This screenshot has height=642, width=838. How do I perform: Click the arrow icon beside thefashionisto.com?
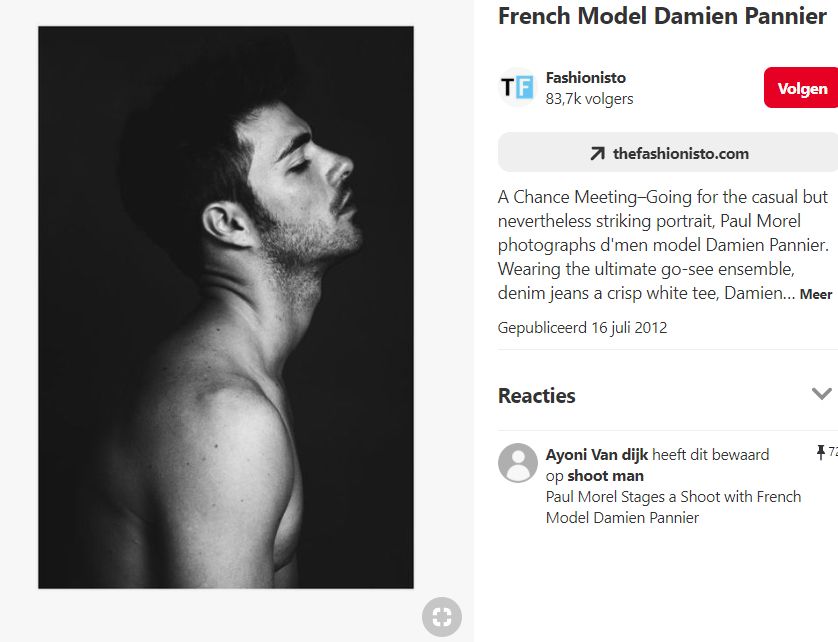click(x=597, y=153)
